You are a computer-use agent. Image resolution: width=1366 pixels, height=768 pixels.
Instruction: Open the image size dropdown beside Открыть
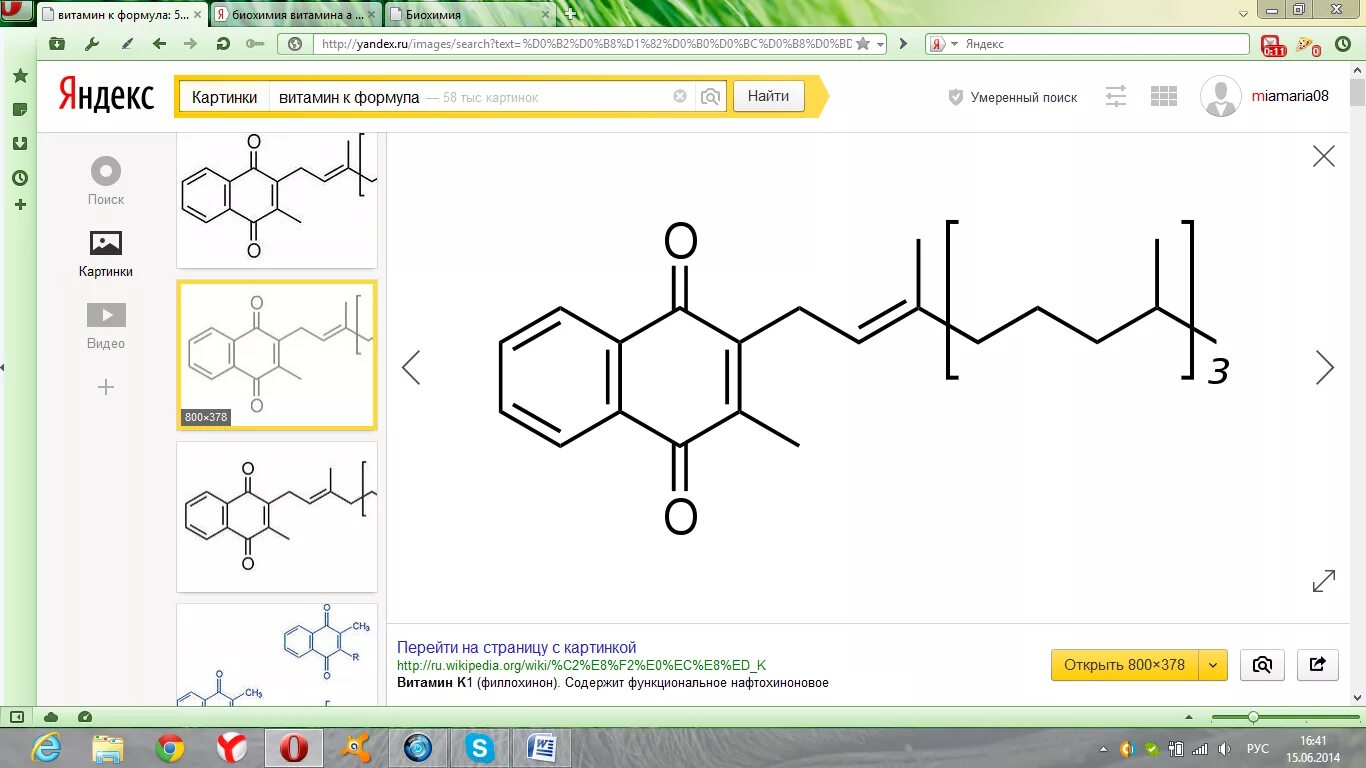(x=1213, y=665)
